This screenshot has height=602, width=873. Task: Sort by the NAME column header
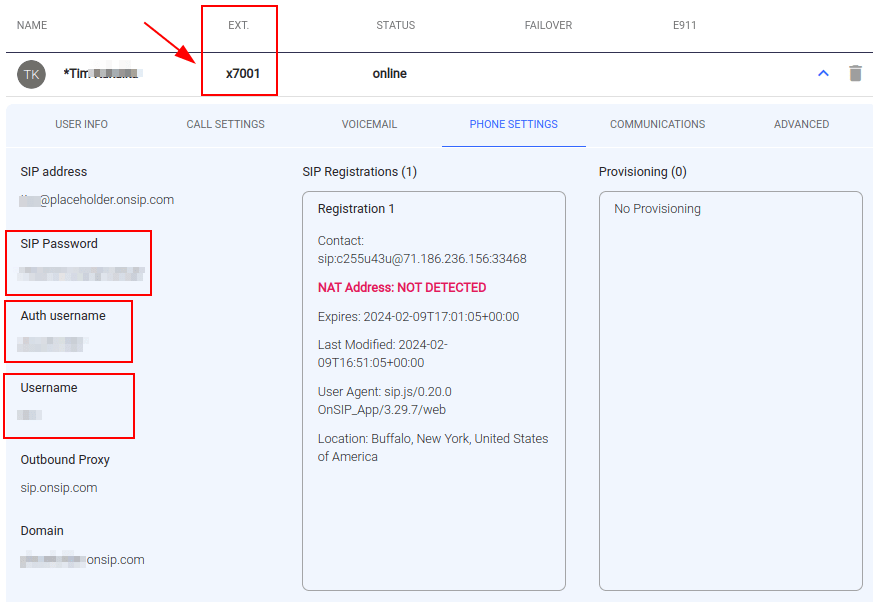pyautogui.click(x=31, y=25)
